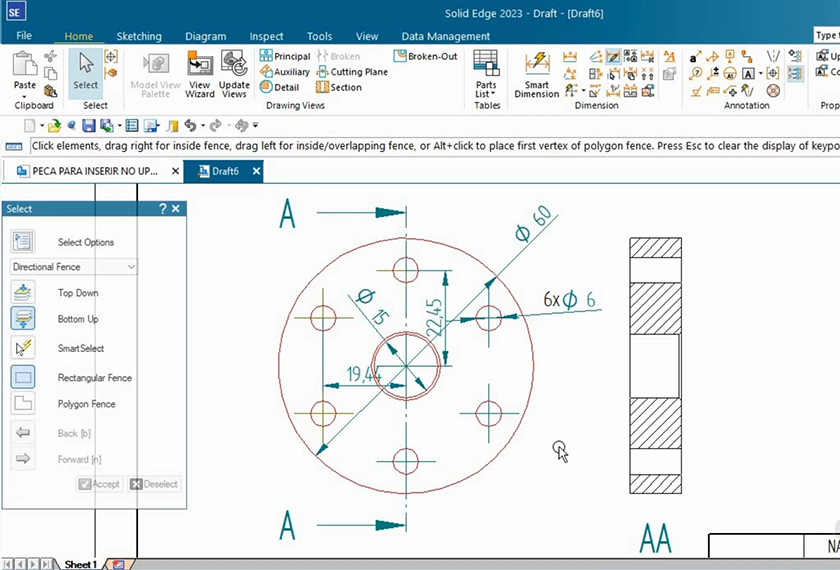
Task: Open Select Options in Select panel
Action: (x=23, y=242)
